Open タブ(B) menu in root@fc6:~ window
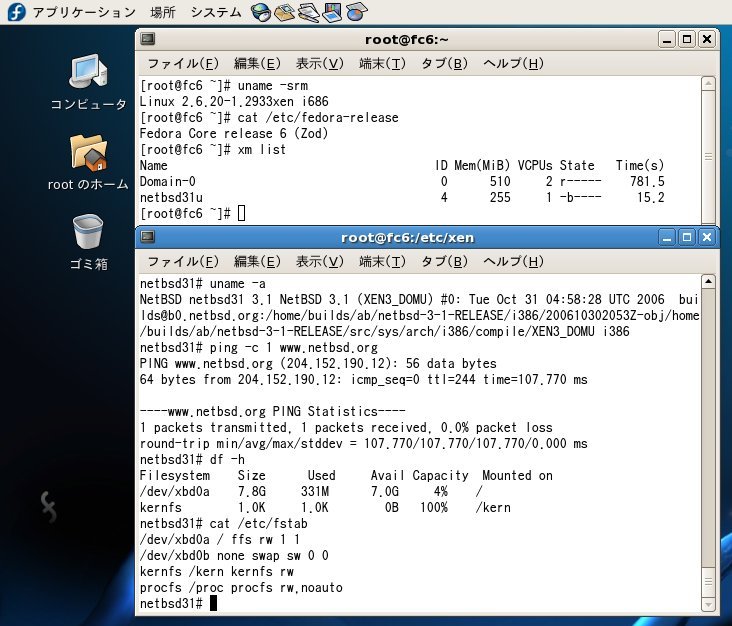Viewport: 732px width, 626px height. (444, 63)
